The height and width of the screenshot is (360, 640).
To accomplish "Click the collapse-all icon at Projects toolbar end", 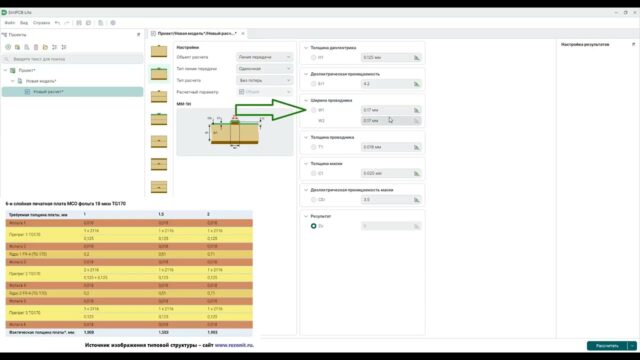I will point(64,47).
